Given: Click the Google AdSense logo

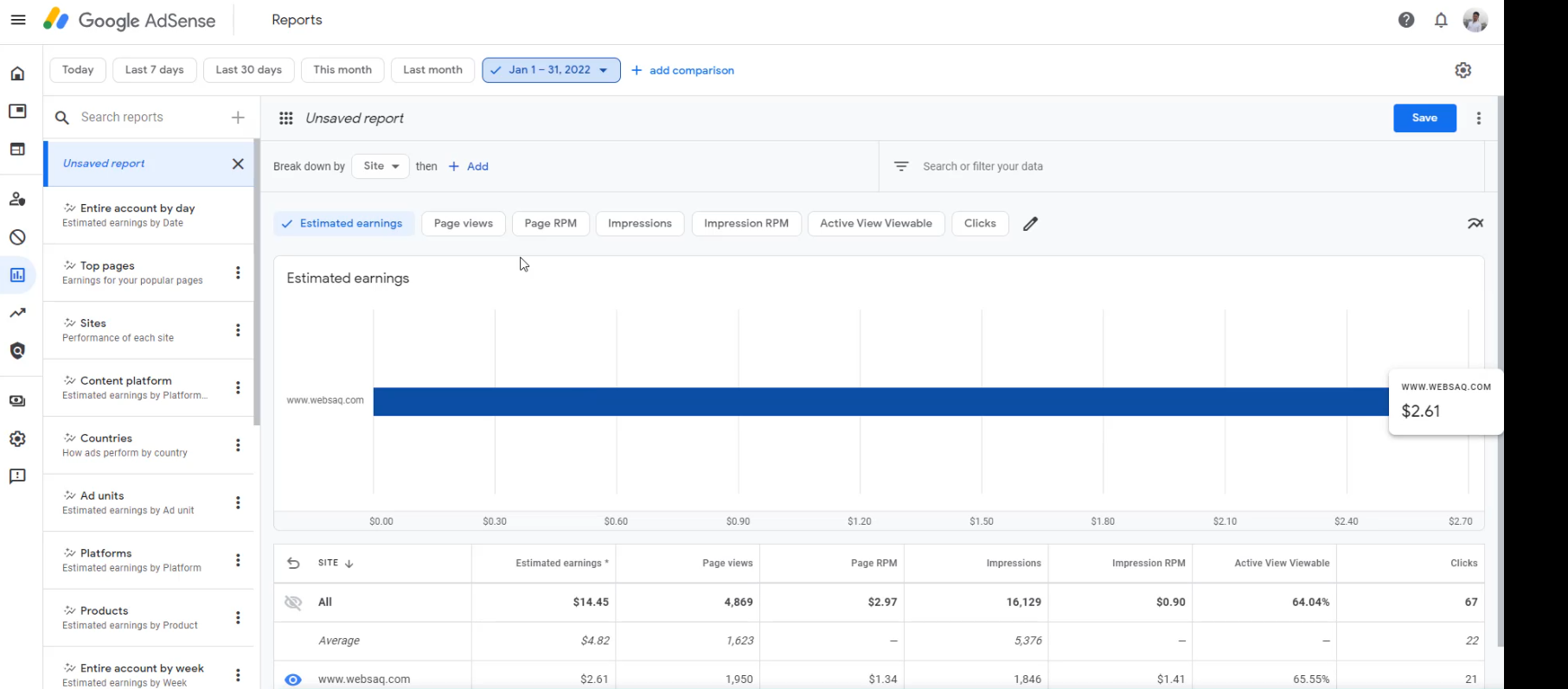Looking at the screenshot, I should 130,20.
